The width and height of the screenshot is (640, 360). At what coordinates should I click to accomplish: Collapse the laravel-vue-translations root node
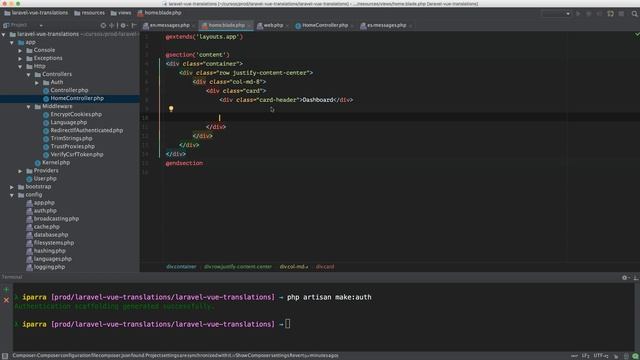4,35
